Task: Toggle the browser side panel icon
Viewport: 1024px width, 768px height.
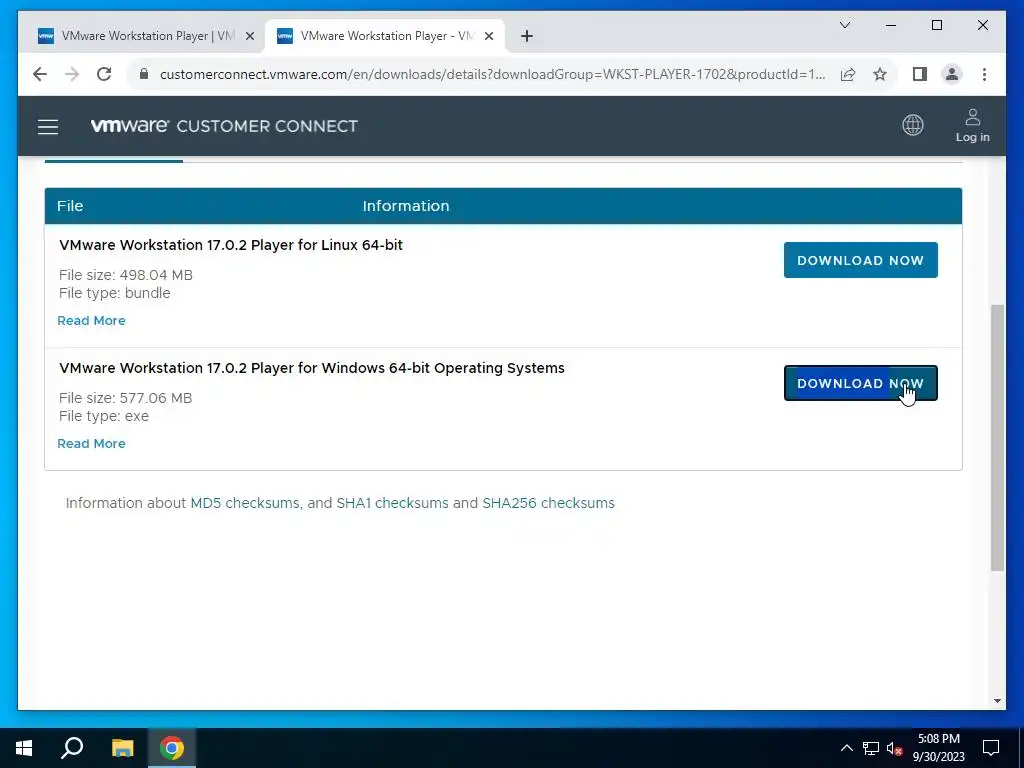Action: [x=920, y=74]
